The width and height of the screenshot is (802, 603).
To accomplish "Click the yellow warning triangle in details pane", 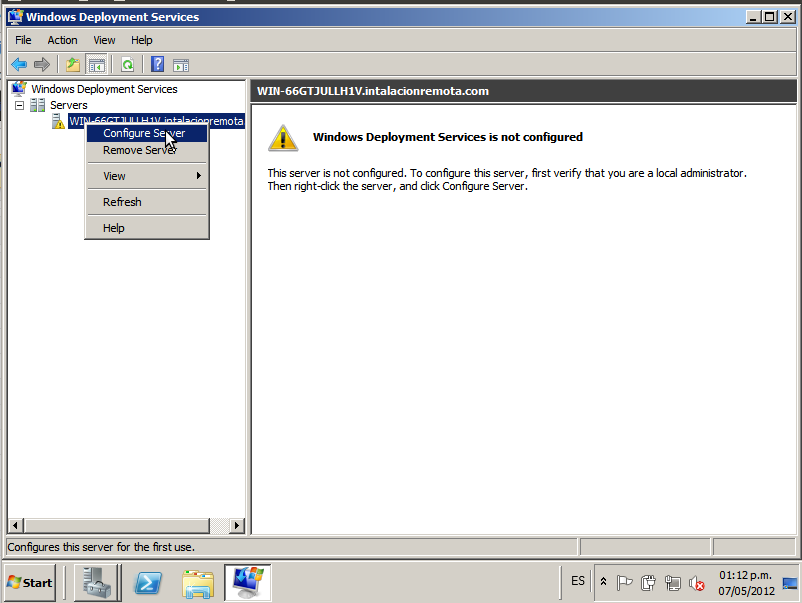I will (x=283, y=138).
